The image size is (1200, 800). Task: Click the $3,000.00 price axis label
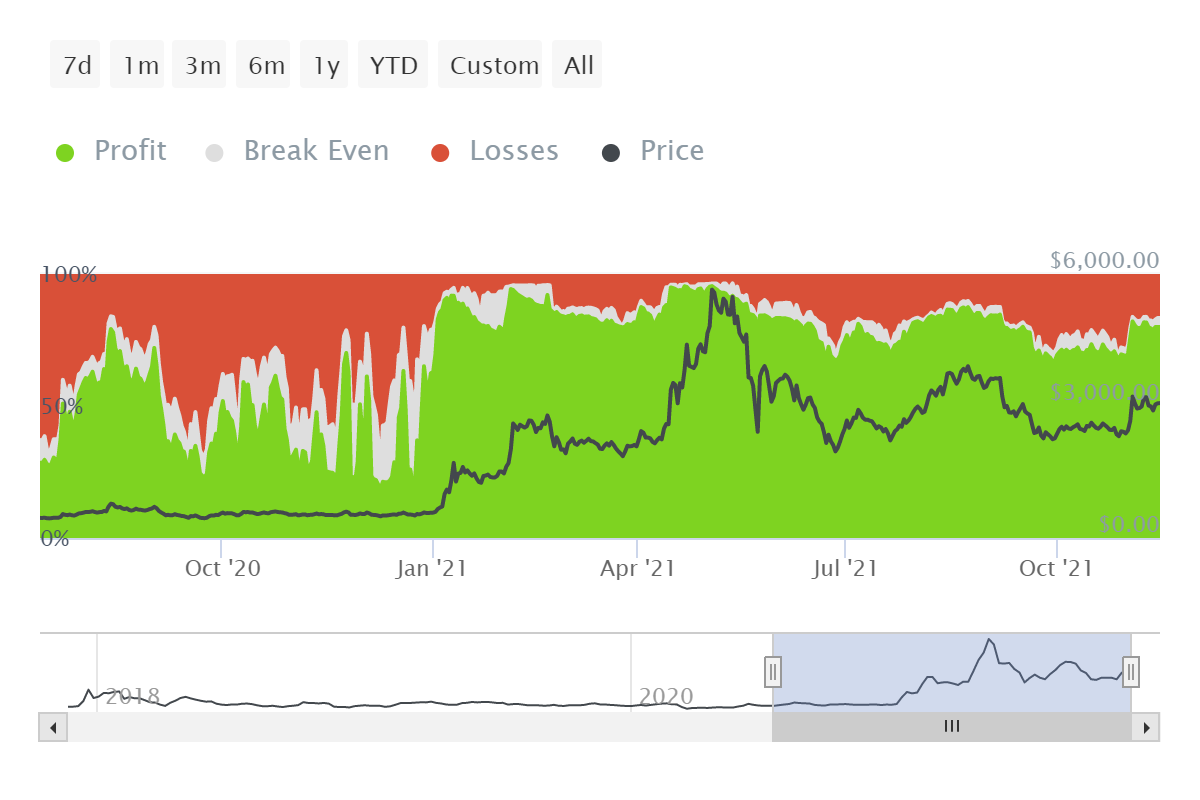tap(1105, 392)
